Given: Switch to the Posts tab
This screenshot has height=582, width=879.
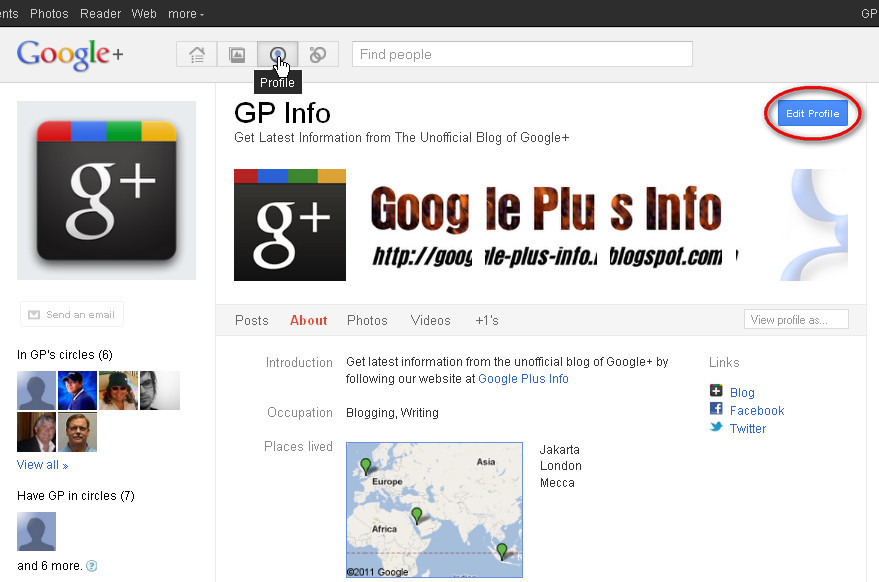Looking at the screenshot, I should tap(252, 320).
